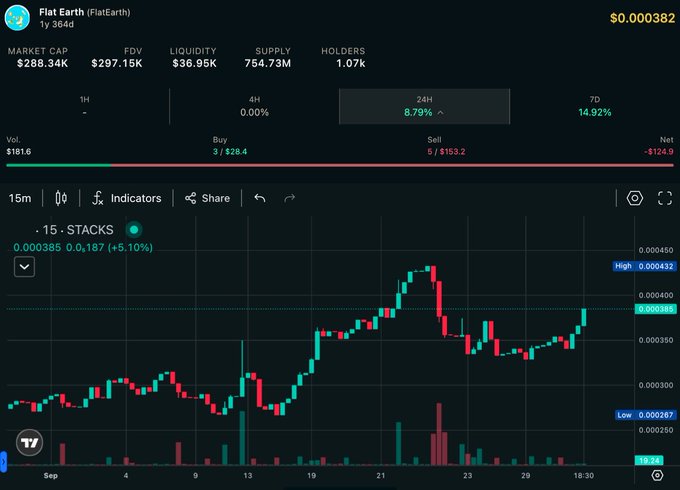Click the blue side panel handle
Image resolution: width=680 pixels, height=490 pixels.
coord(3,461)
